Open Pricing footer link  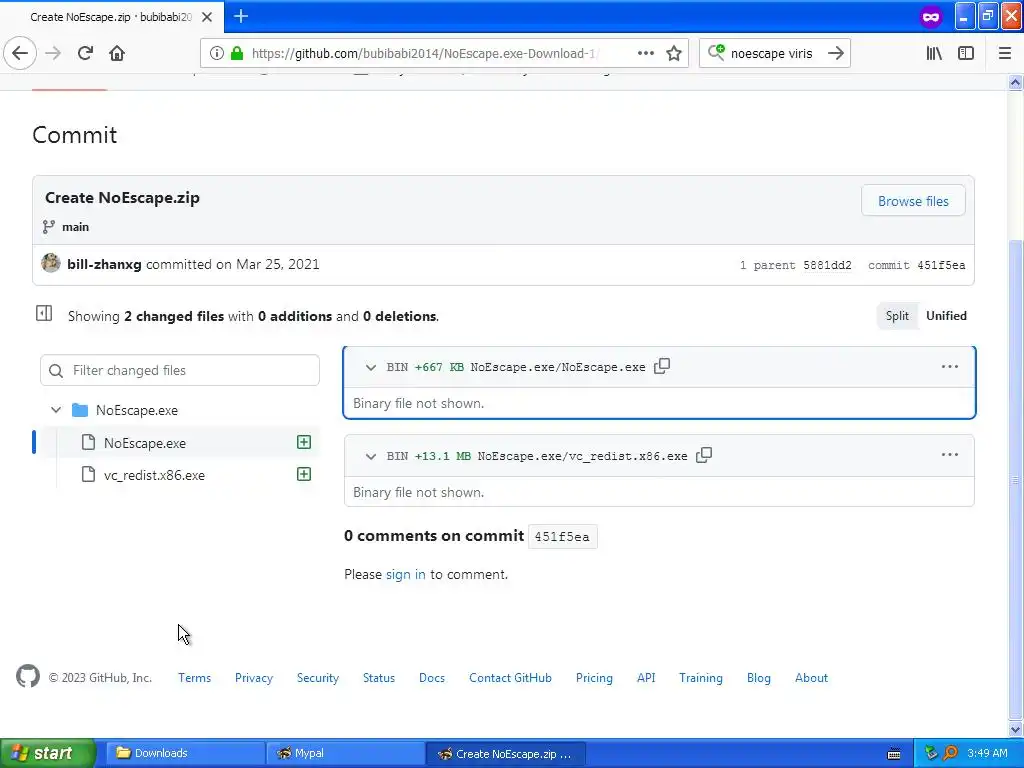(594, 678)
